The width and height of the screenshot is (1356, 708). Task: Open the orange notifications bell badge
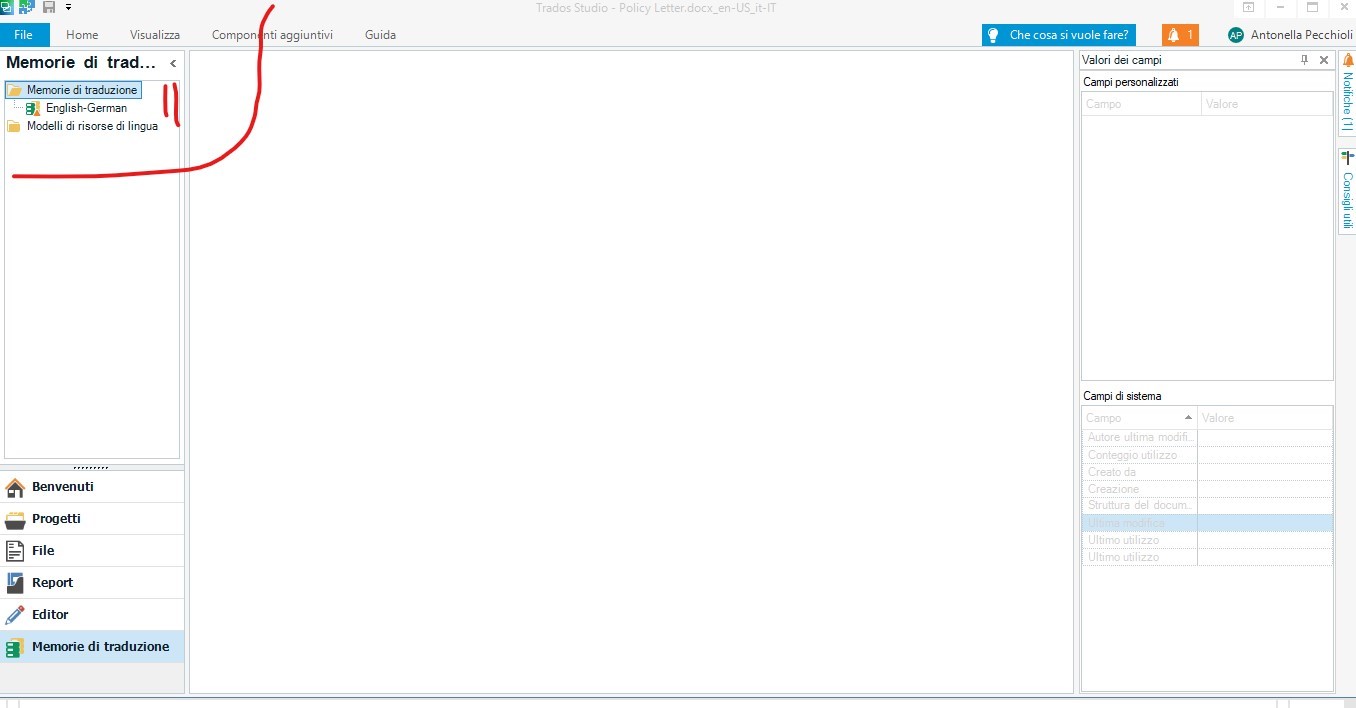pyautogui.click(x=1180, y=35)
